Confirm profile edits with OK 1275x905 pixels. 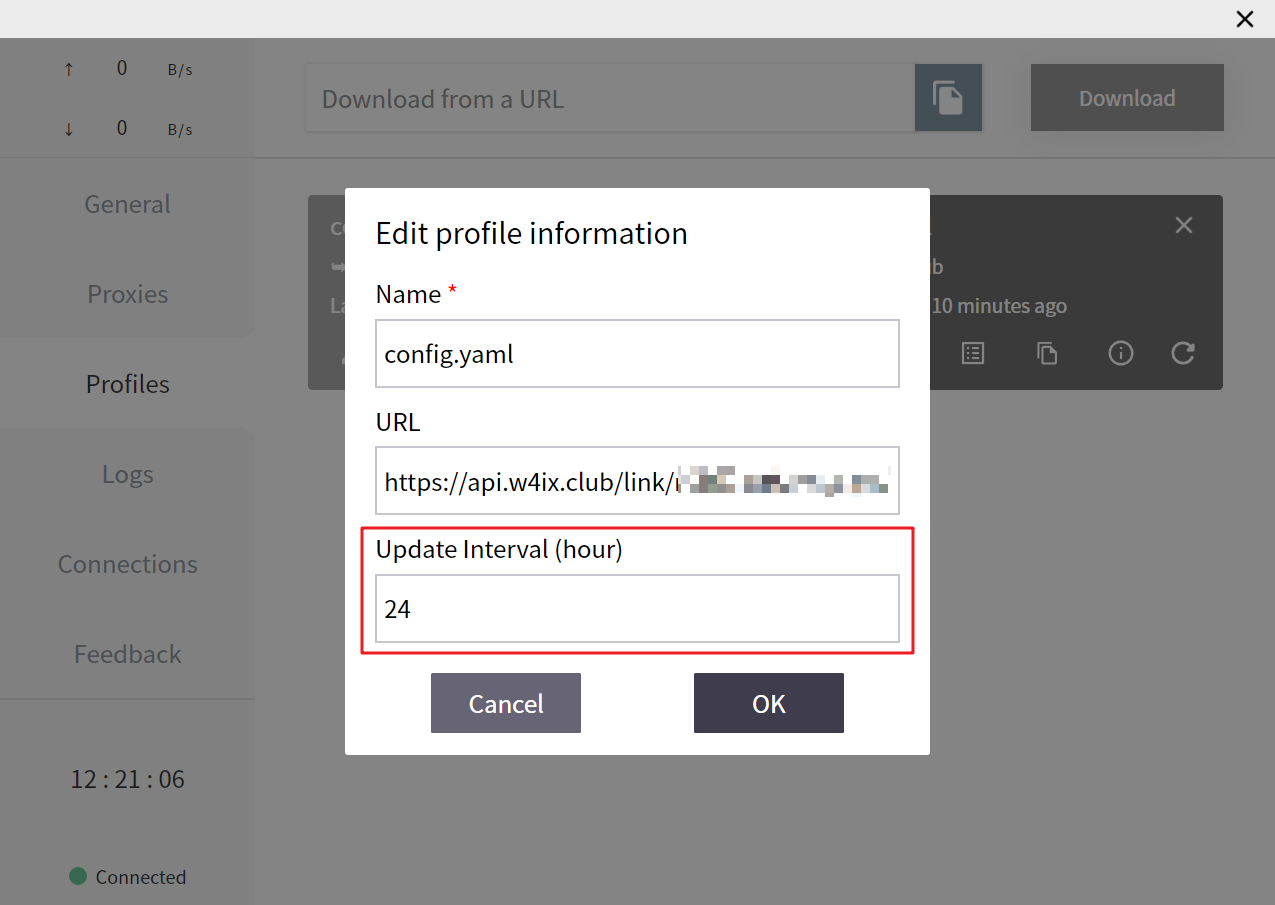tap(768, 703)
